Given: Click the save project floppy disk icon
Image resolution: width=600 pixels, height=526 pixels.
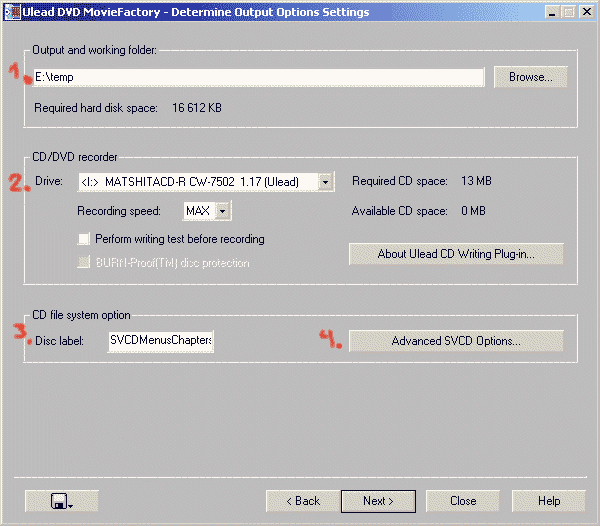Looking at the screenshot, I should (62, 501).
